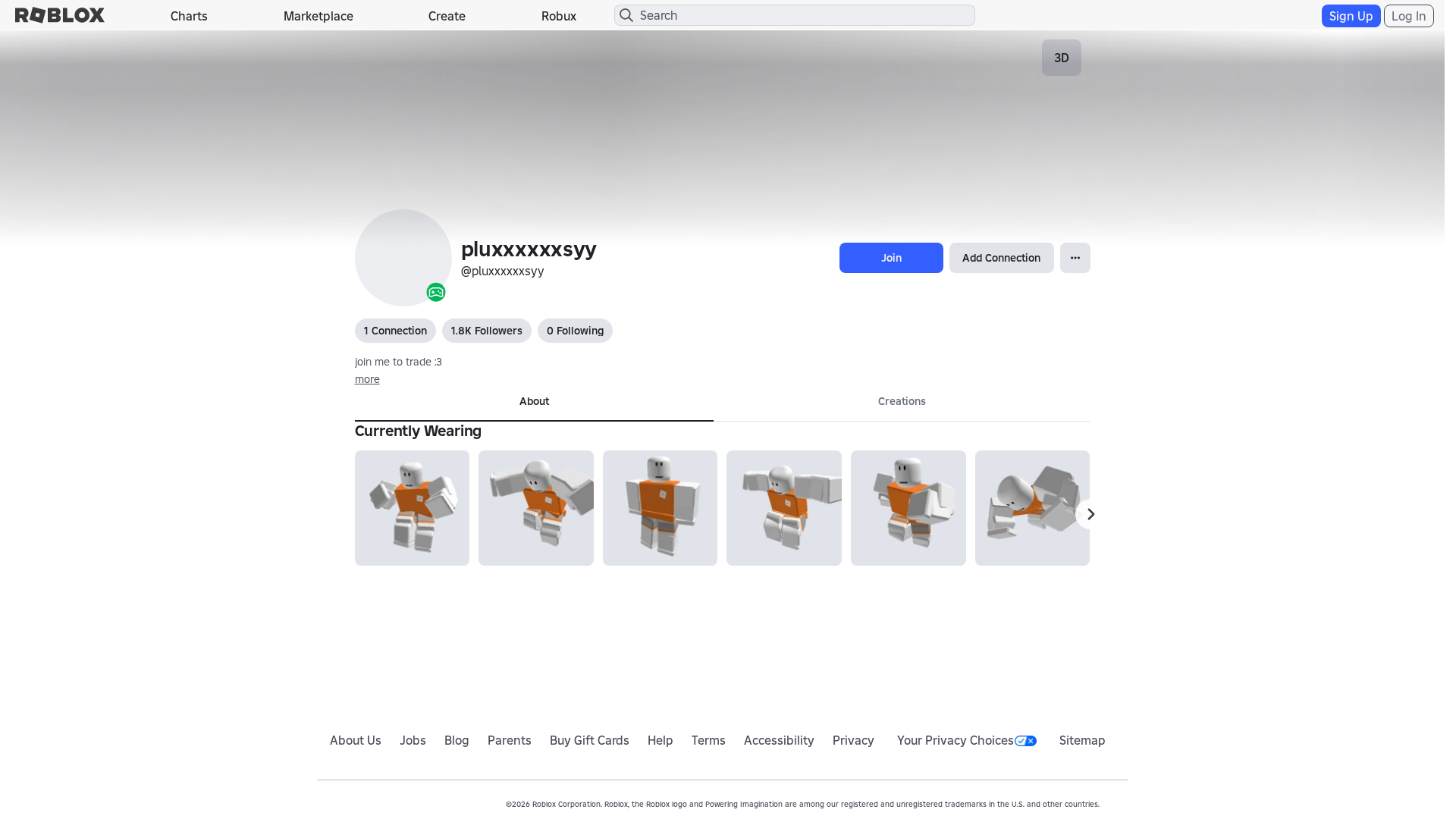Click the privacy choices toggle icon
The width and height of the screenshot is (1456, 819).
point(1025,741)
